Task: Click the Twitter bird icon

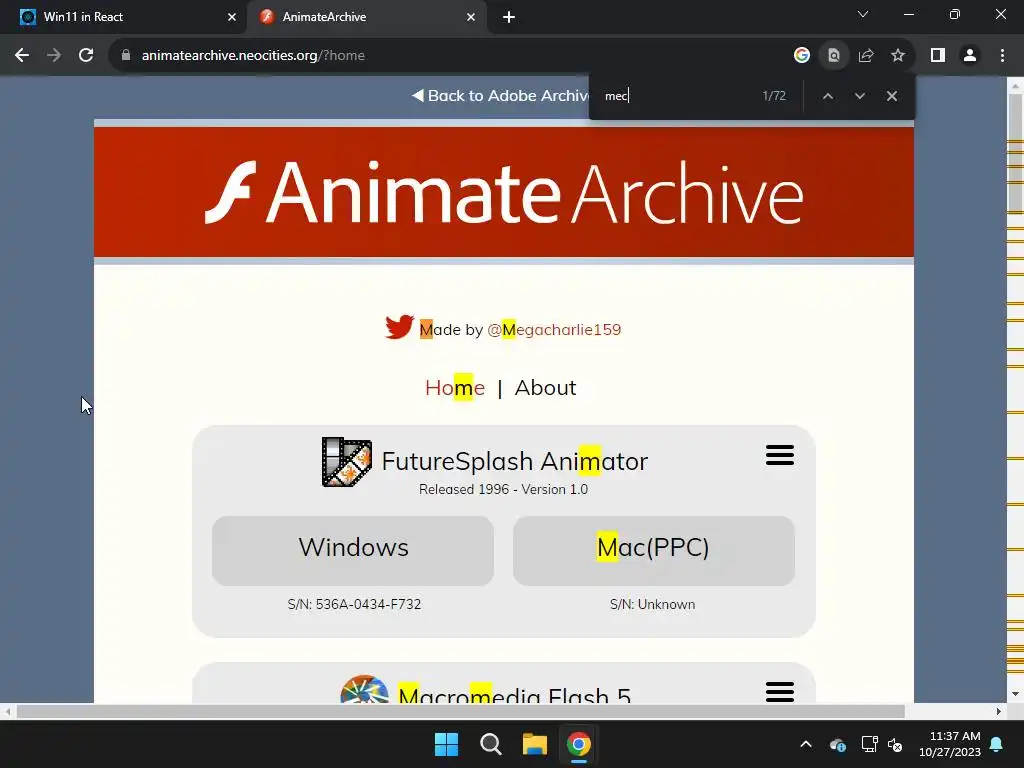Action: point(399,327)
